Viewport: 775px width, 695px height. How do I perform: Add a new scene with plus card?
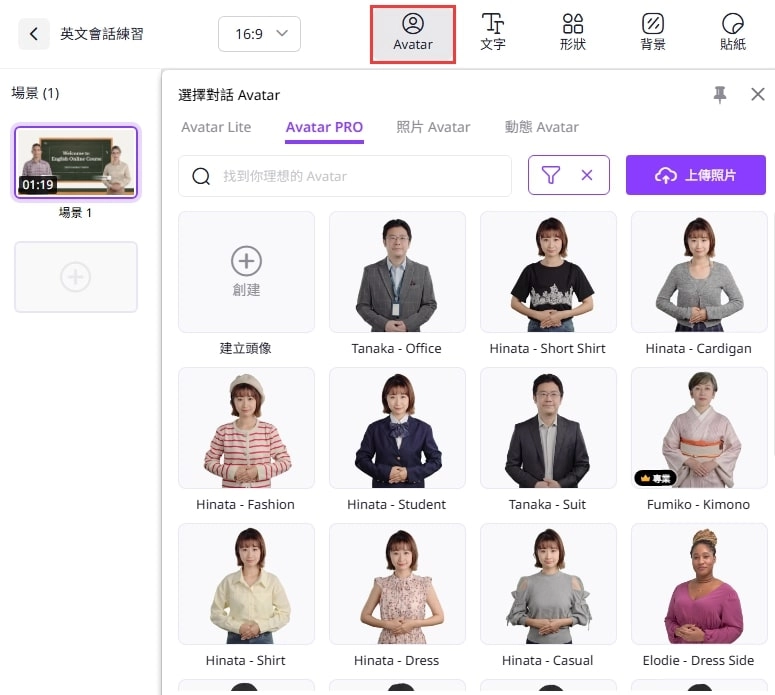76,277
